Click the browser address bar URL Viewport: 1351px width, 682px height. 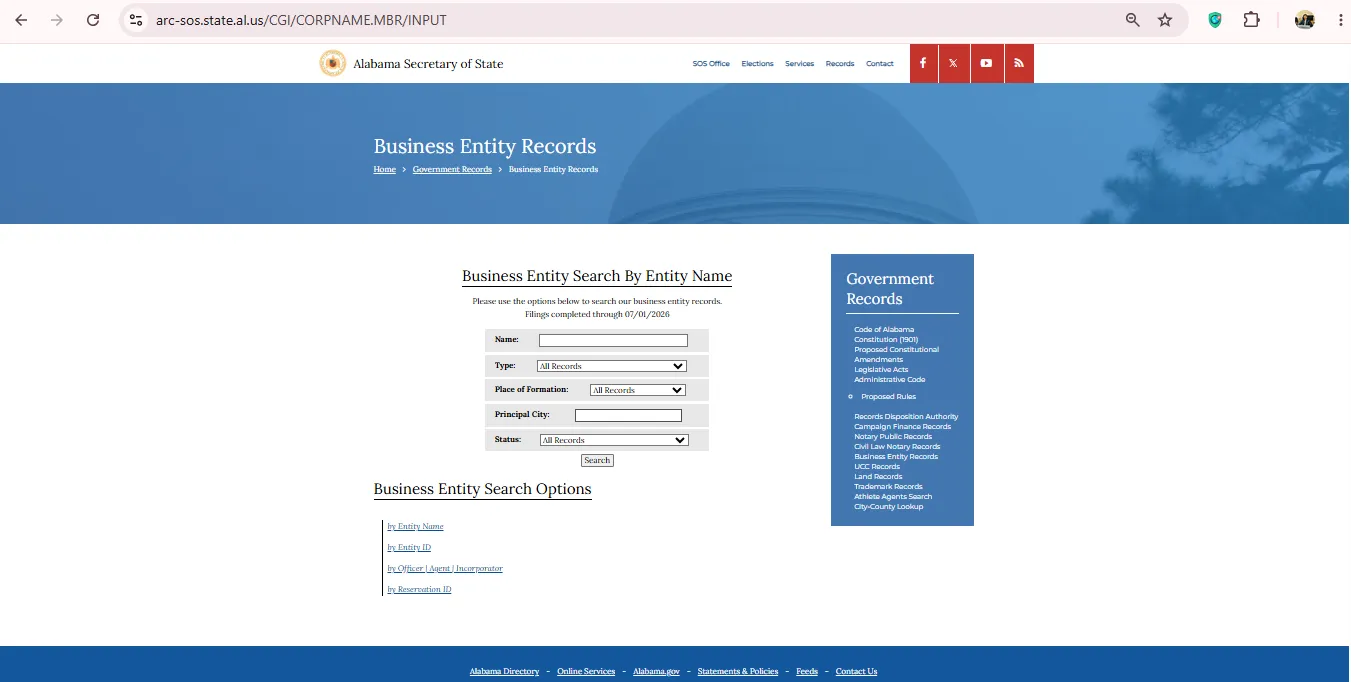point(301,20)
